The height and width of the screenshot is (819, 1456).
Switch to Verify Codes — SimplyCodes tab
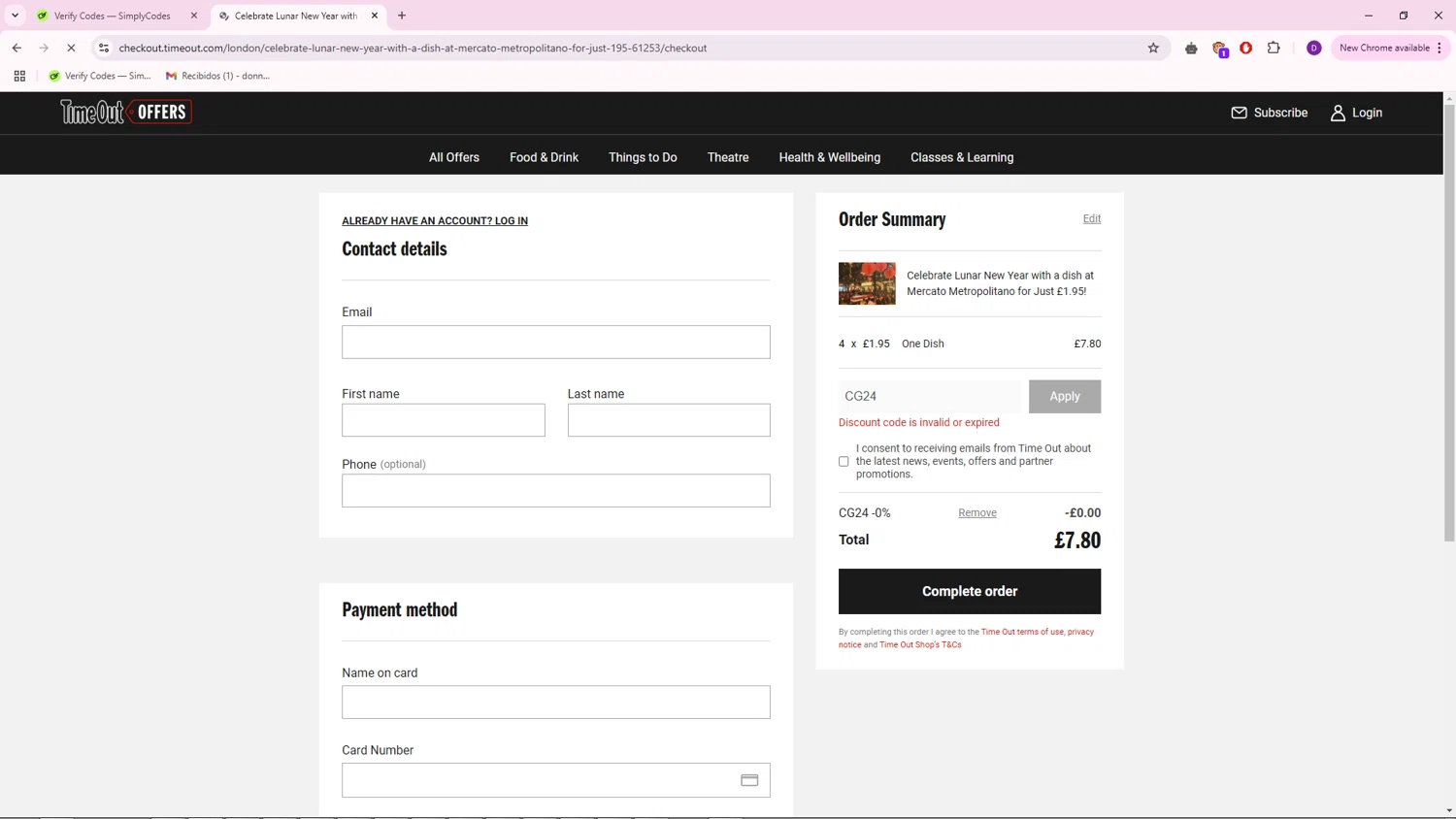coord(112,16)
